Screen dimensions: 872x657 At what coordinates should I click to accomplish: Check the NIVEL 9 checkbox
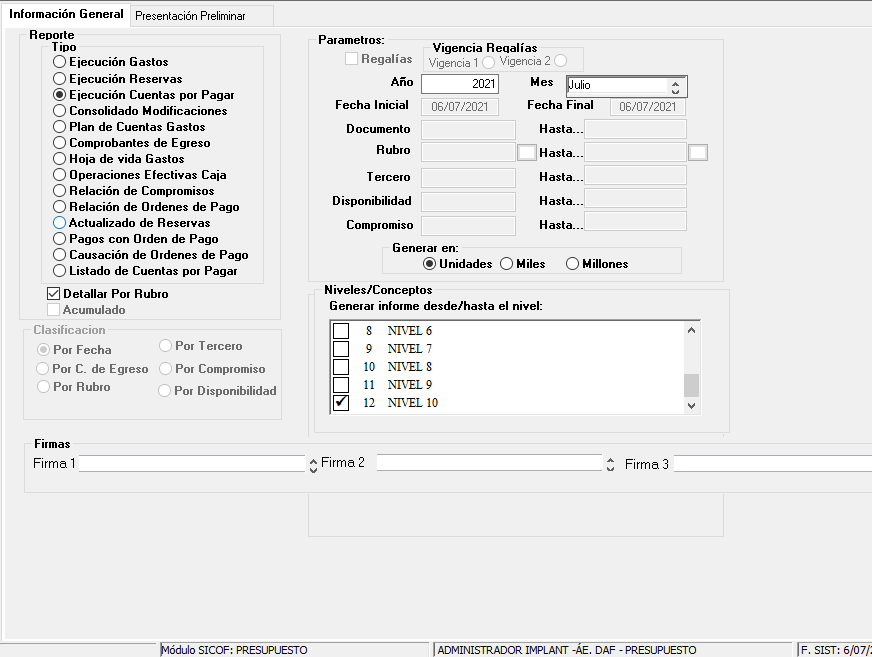click(341, 385)
